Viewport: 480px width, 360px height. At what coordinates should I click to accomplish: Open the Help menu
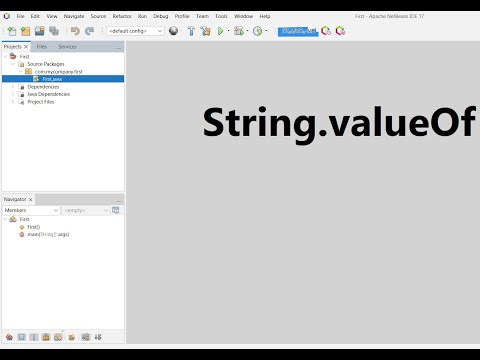[265, 16]
